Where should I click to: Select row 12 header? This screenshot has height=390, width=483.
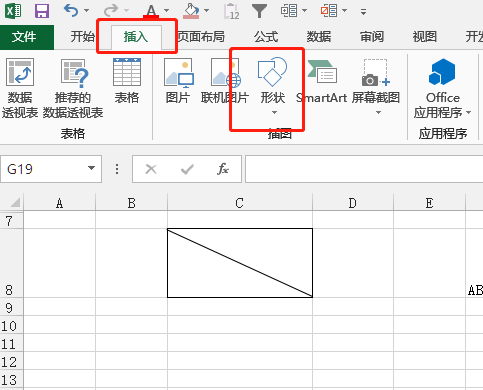(11, 361)
